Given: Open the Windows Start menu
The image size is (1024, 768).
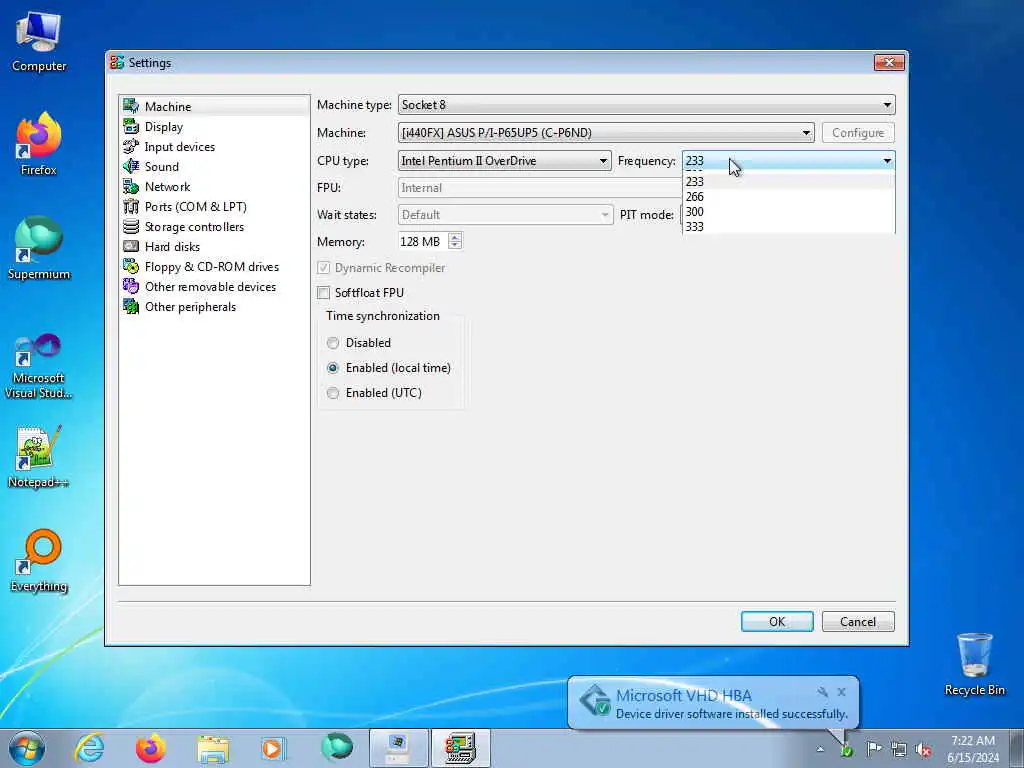Looking at the screenshot, I should (27, 748).
